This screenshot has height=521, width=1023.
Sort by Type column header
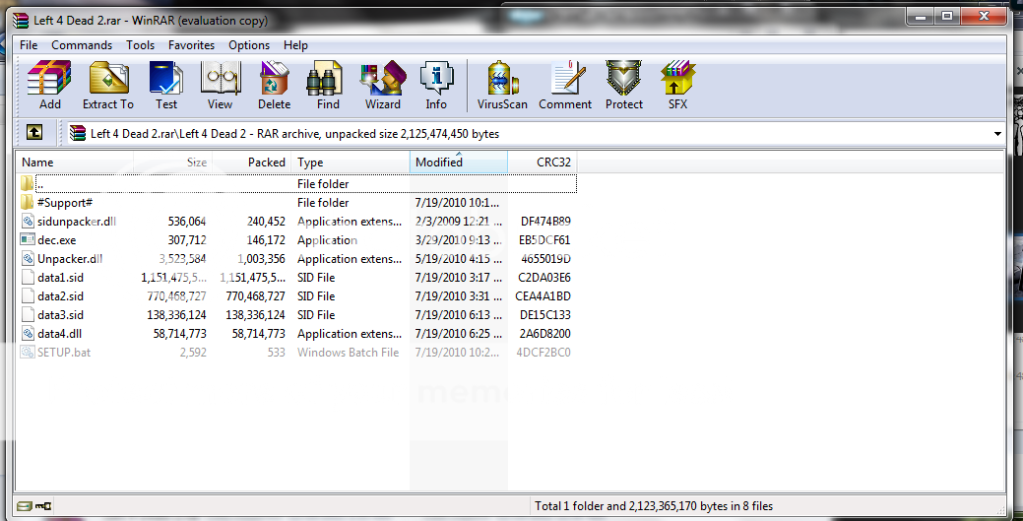click(x=350, y=162)
